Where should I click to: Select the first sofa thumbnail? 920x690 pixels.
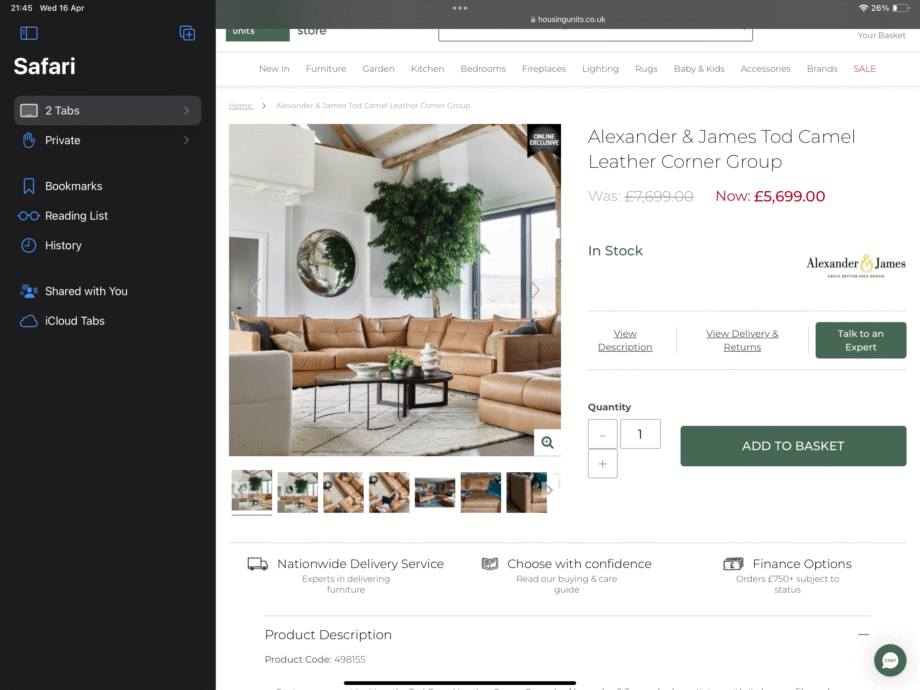[252, 491]
